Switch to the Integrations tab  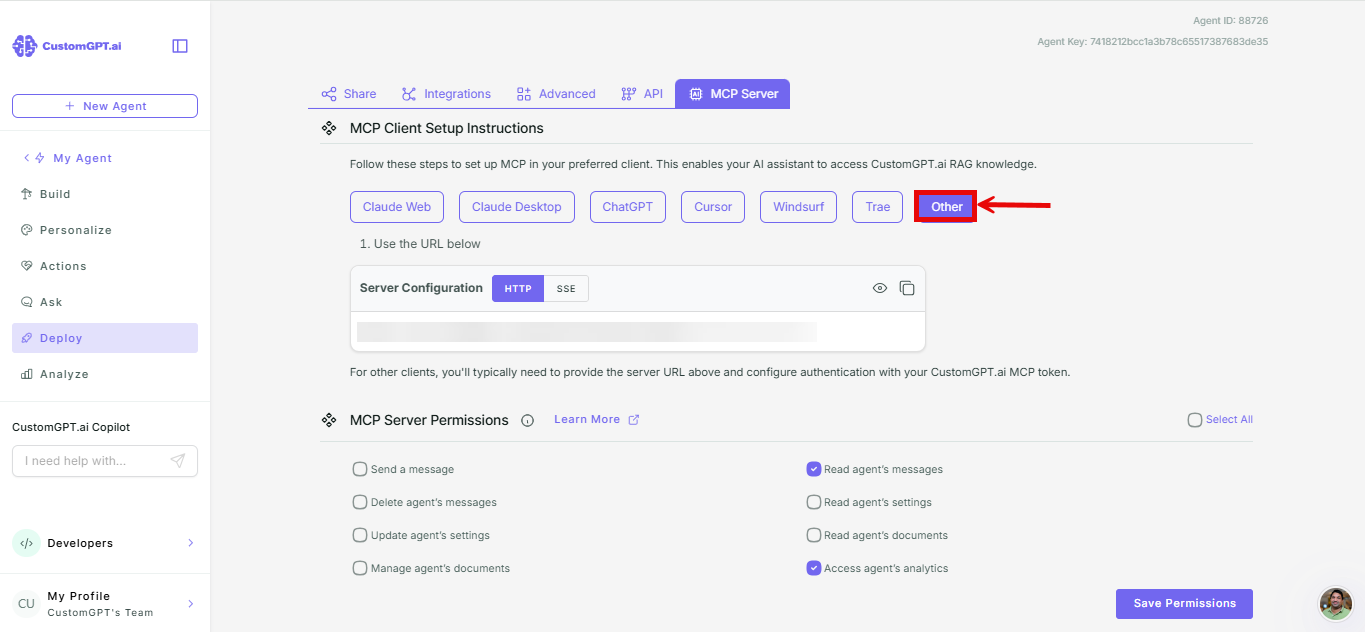coord(446,94)
